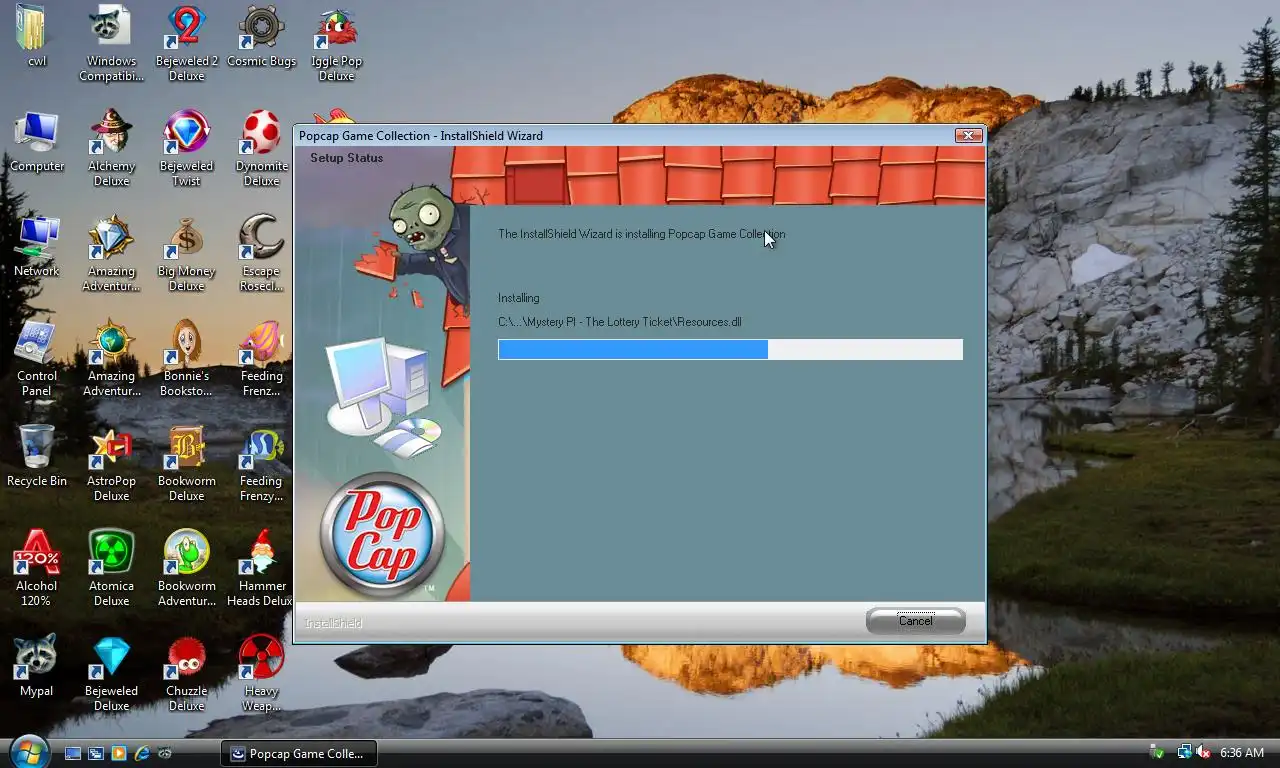The width and height of the screenshot is (1280, 768).
Task: Select Popcap Game Colle... taskbar button
Action: coord(298,753)
